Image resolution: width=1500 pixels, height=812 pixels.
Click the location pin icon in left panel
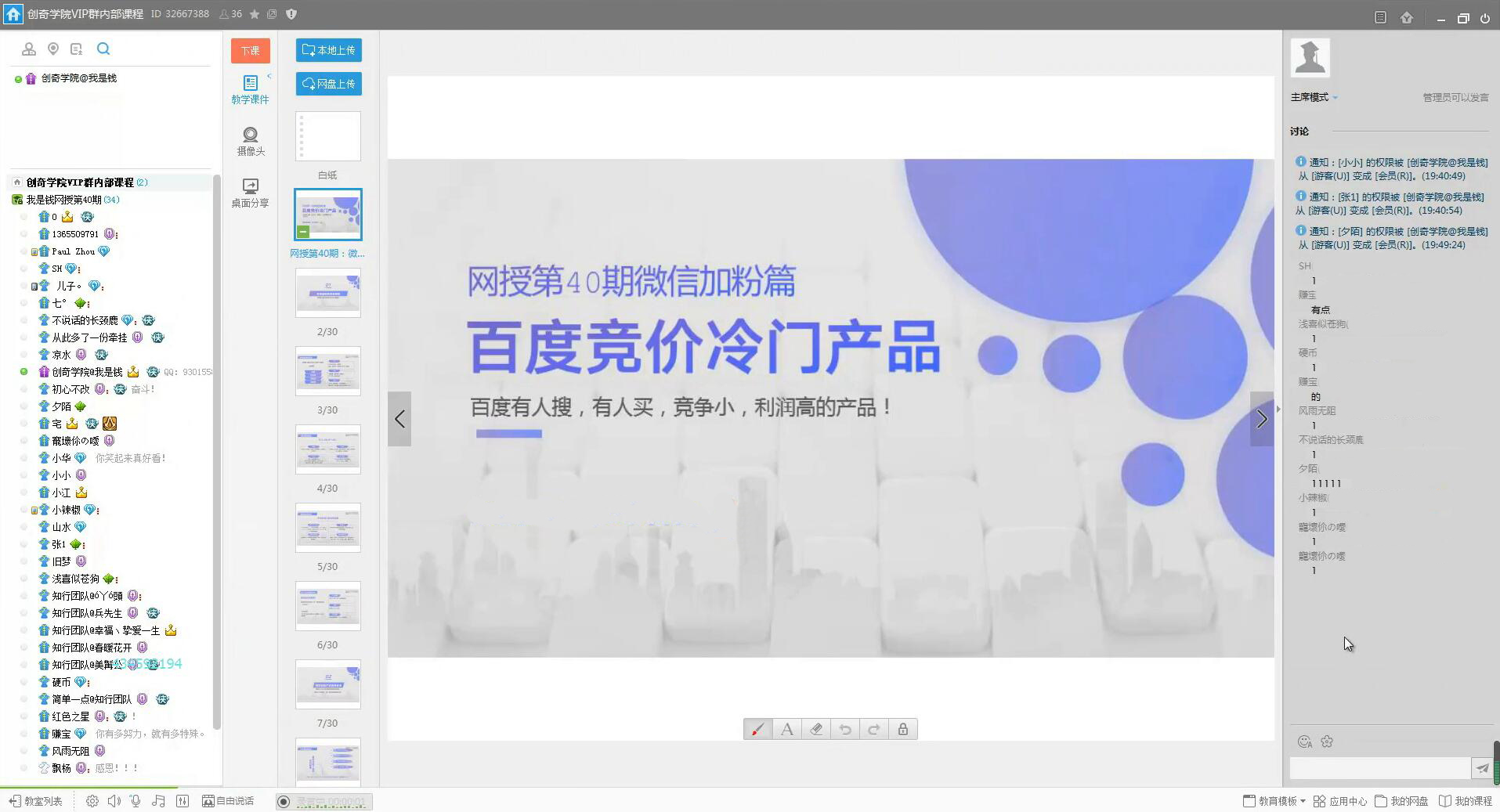click(53, 49)
